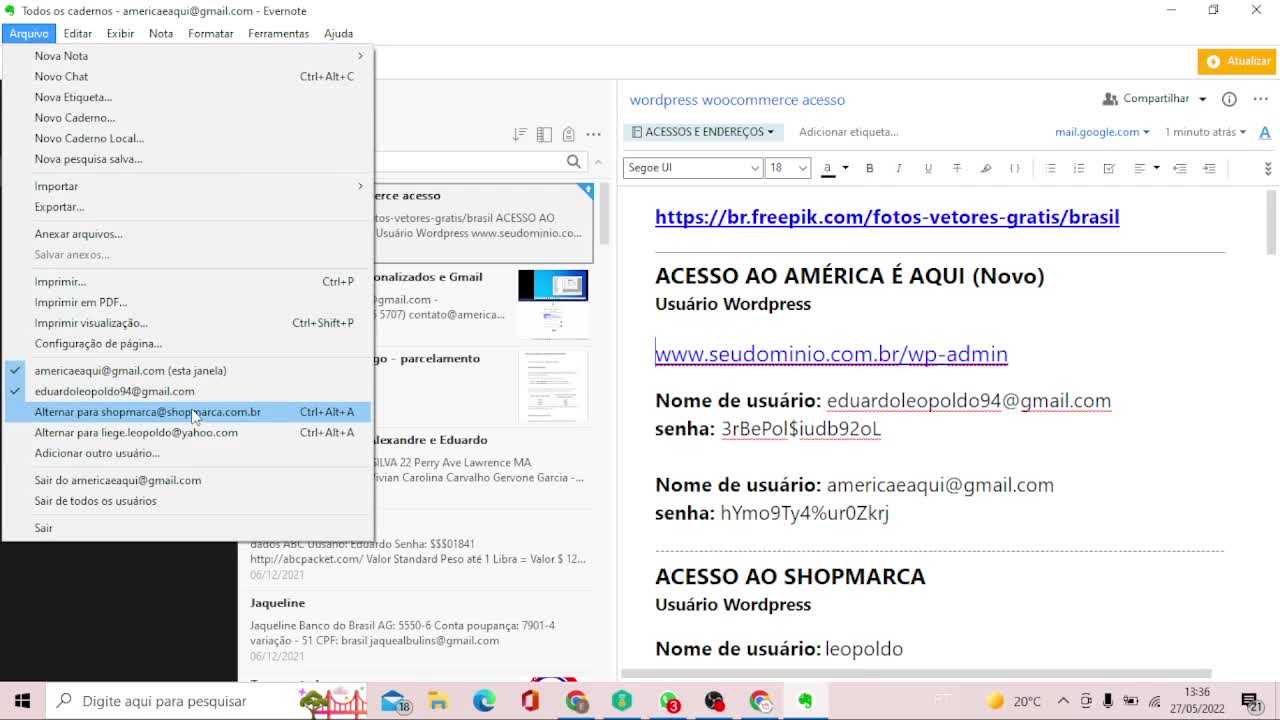Viewport: 1280px width, 720px height.
Task: Decrease paragraph indent
Action: pos(1180,168)
